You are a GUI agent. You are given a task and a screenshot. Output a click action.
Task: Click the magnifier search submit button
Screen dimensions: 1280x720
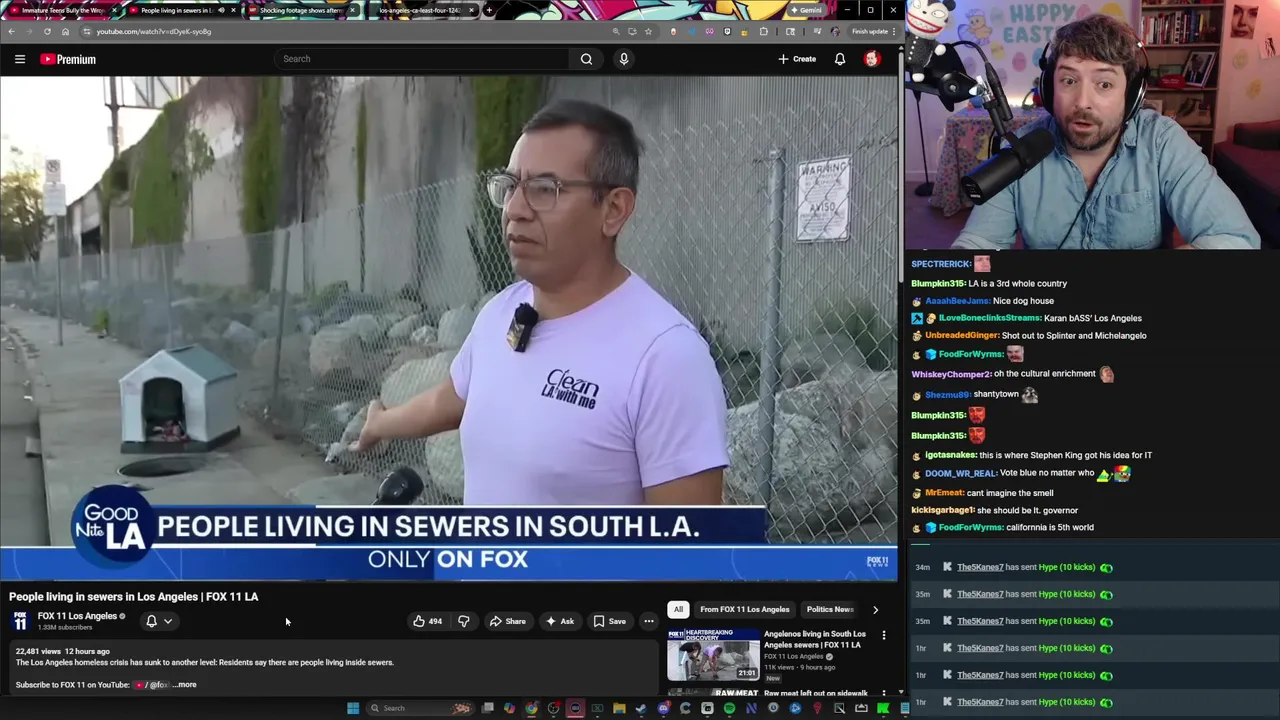coord(586,59)
